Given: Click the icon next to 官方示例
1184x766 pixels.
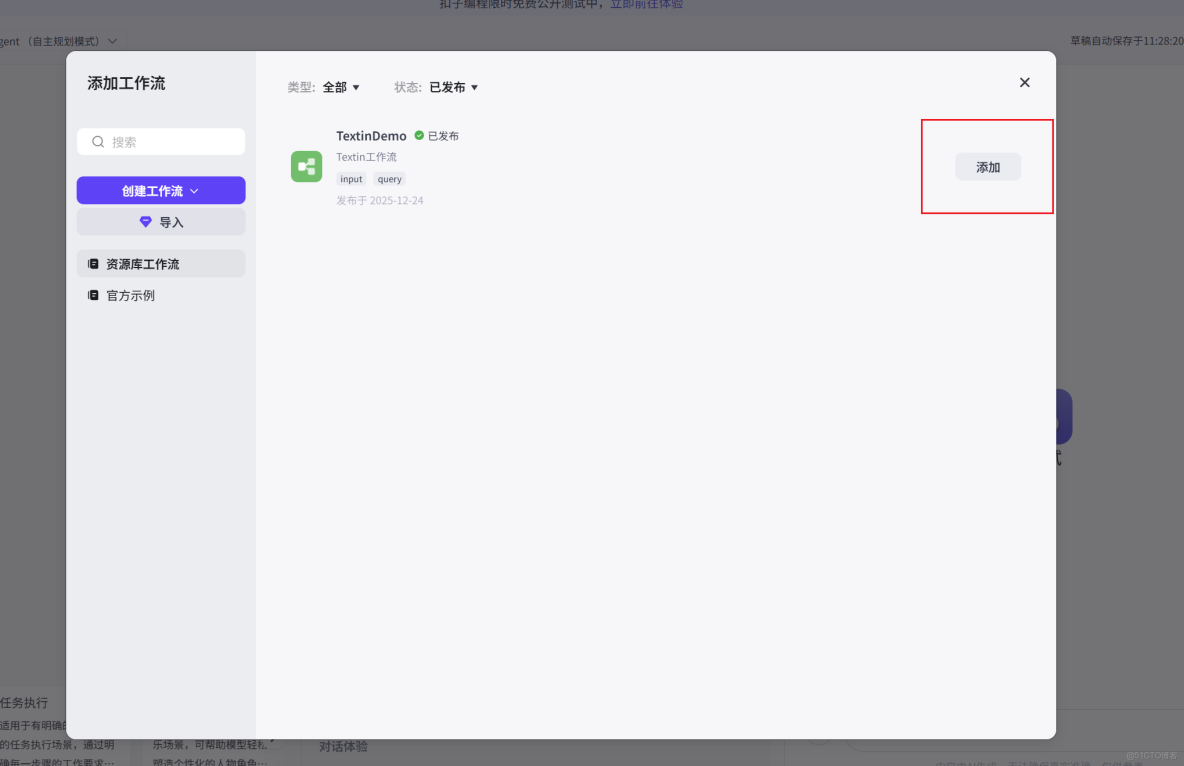Looking at the screenshot, I should [93, 295].
